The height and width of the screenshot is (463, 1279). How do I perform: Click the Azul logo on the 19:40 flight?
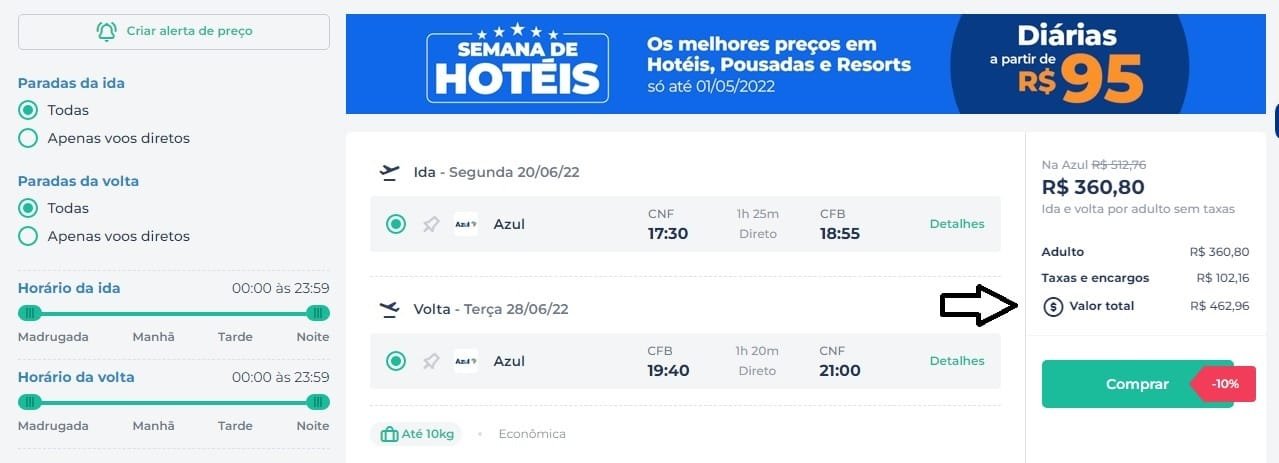[x=466, y=361]
